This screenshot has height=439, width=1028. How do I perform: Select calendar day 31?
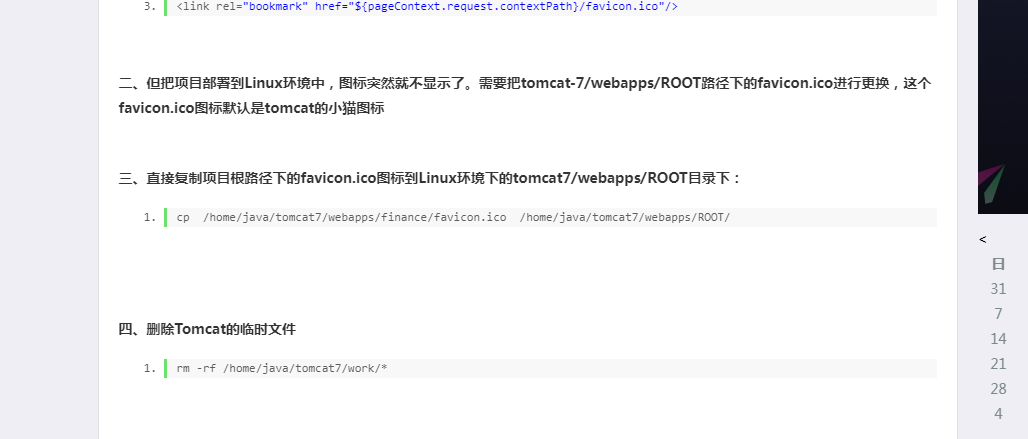pos(998,289)
